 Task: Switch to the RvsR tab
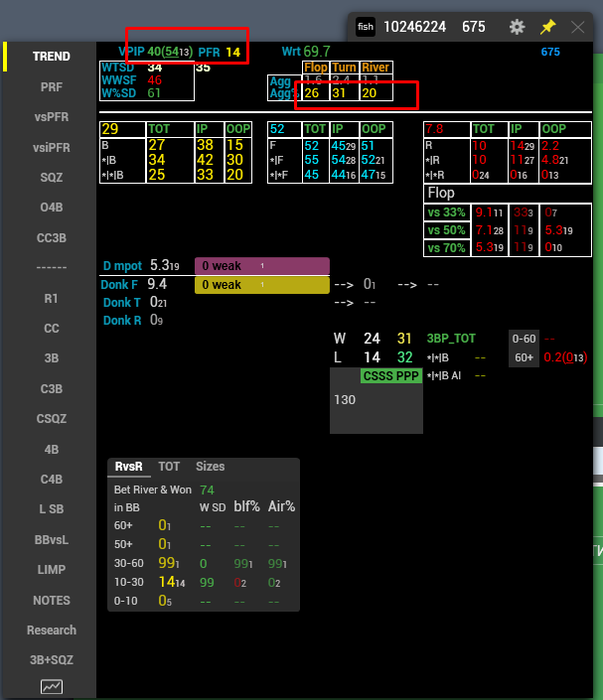click(x=129, y=467)
